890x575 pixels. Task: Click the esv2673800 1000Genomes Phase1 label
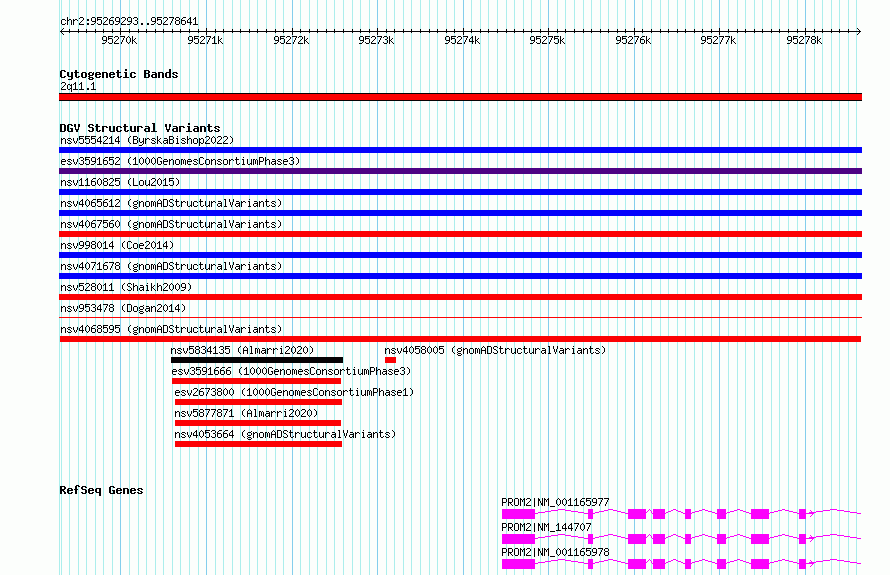tap(294, 392)
